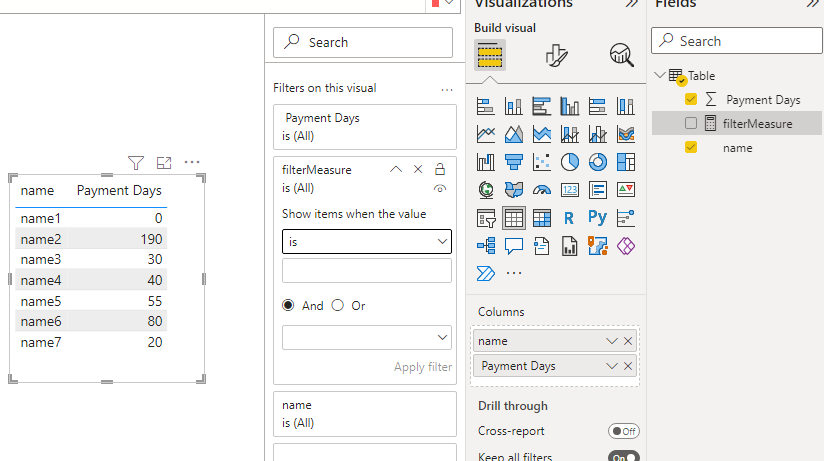Select the And radio option
The height and width of the screenshot is (461, 824).
[288, 305]
